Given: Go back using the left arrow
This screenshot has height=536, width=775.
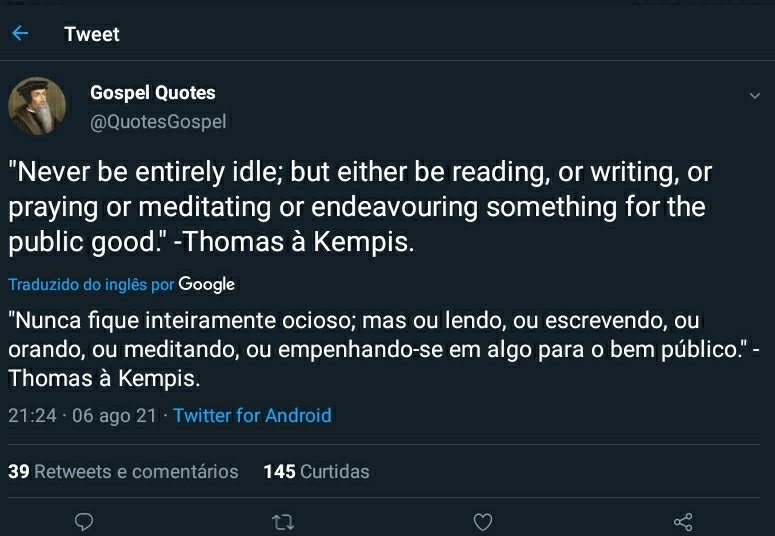Looking at the screenshot, I should coord(20,34).
